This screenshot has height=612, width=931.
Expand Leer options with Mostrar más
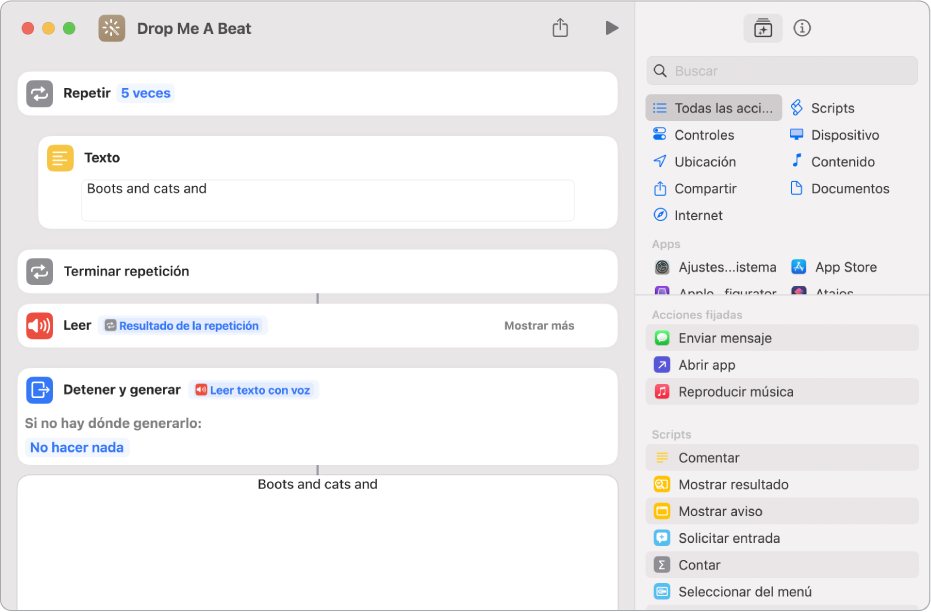(539, 326)
